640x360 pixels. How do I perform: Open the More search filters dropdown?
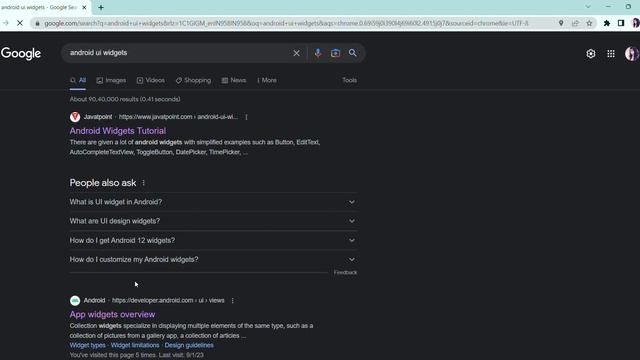[267, 80]
